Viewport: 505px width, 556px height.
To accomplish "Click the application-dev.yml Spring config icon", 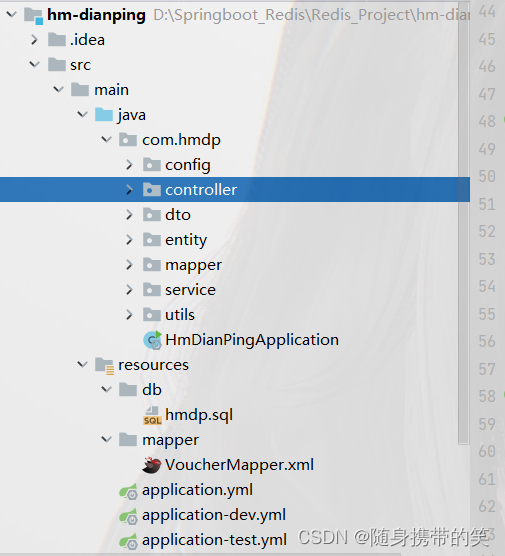I will pyautogui.click(x=128, y=516).
